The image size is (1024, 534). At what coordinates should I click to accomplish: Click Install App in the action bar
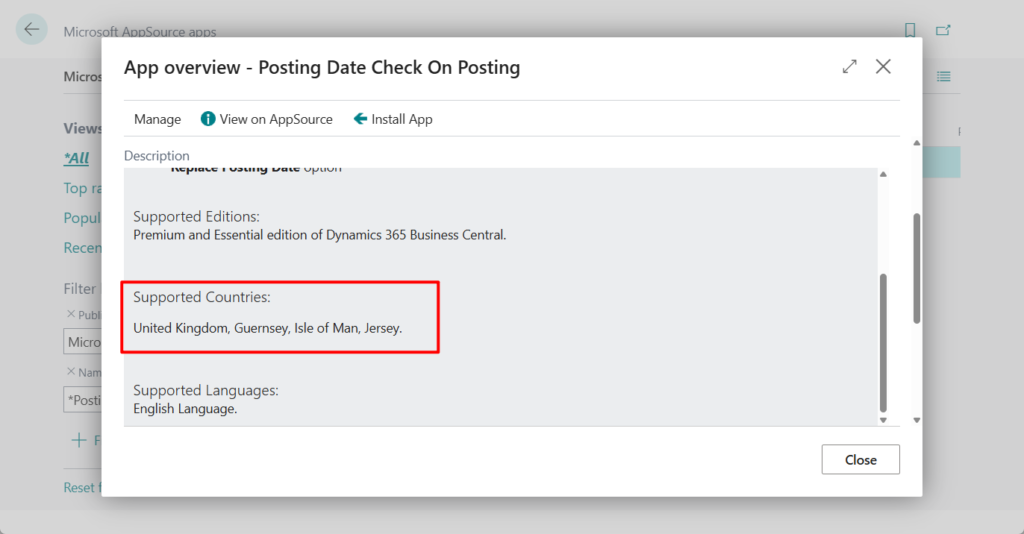tap(392, 119)
